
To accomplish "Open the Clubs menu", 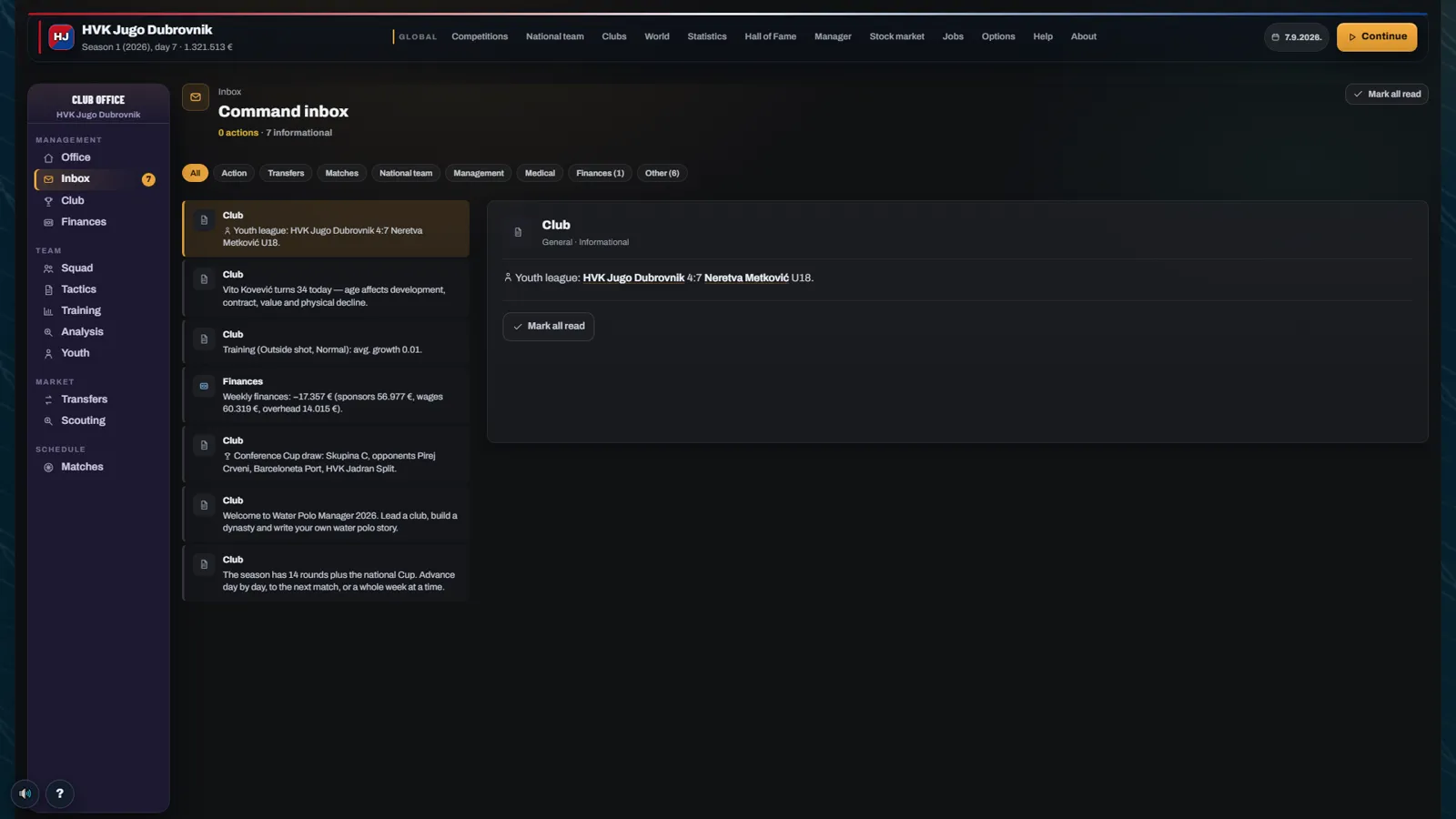I will 614,37.
